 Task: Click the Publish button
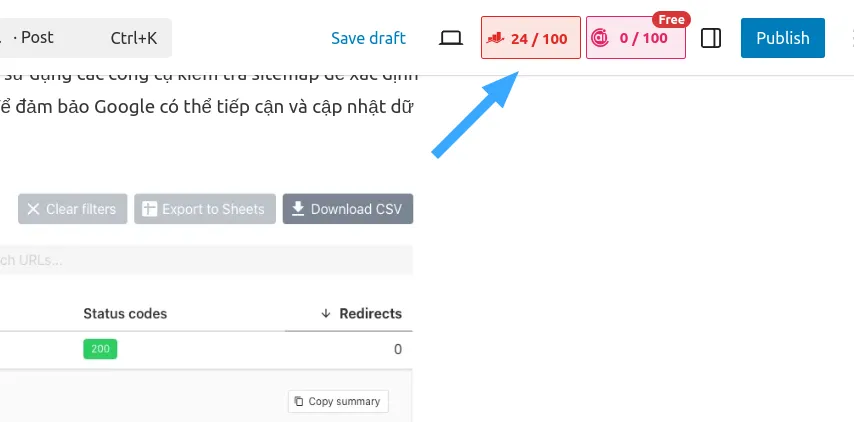point(783,38)
